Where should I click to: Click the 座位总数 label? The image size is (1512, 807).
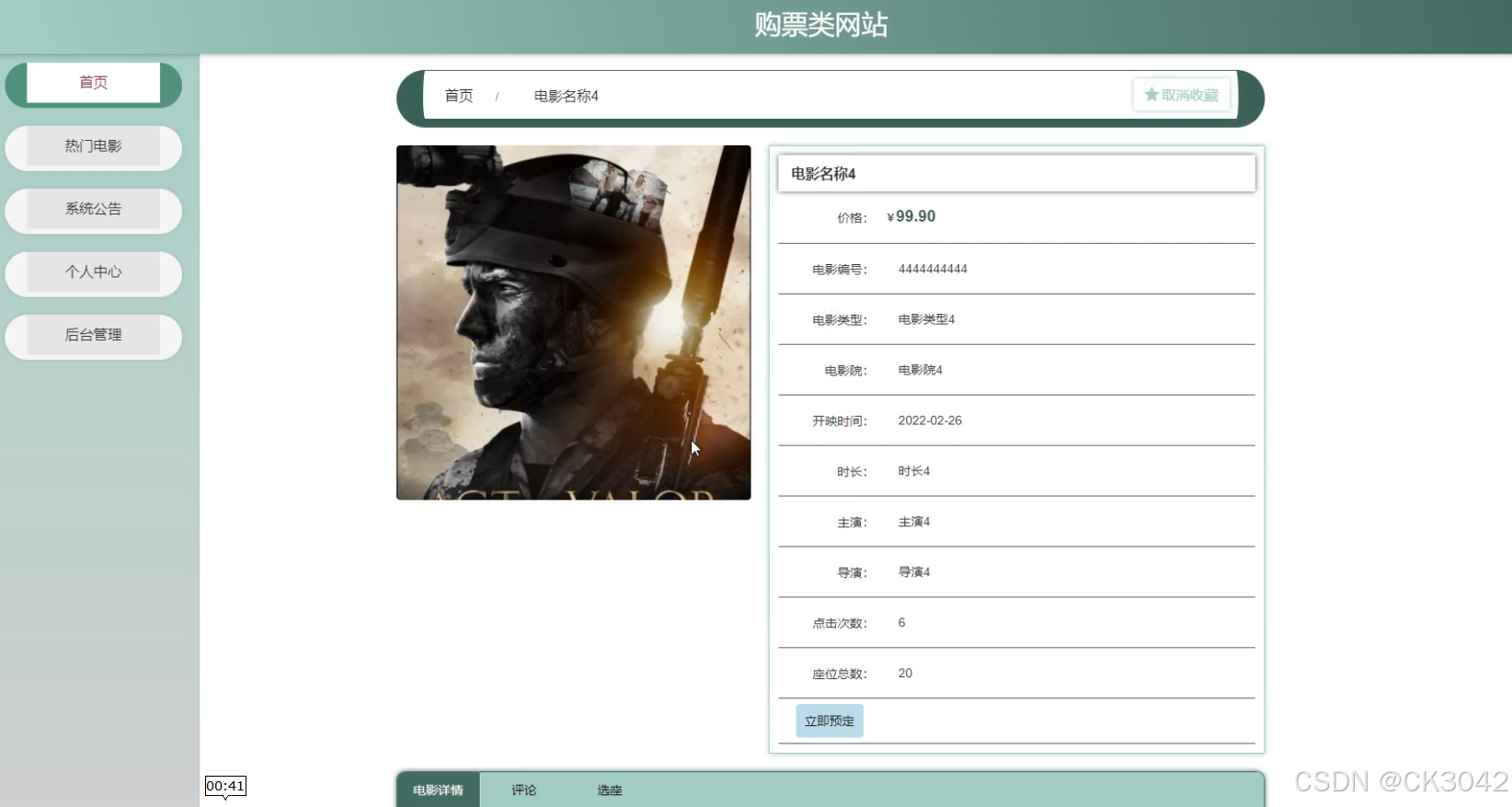(840, 674)
